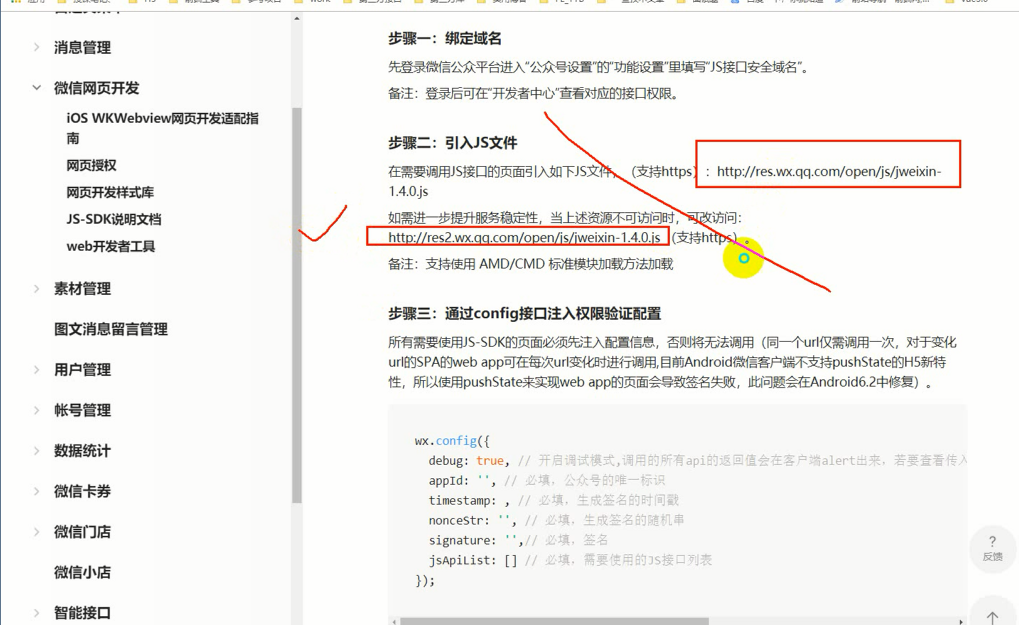This screenshot has width=1019, height=625.
Task: Expand the 数据统计 sidebar section
Action: pyautogui.click(x=37, y=451)
